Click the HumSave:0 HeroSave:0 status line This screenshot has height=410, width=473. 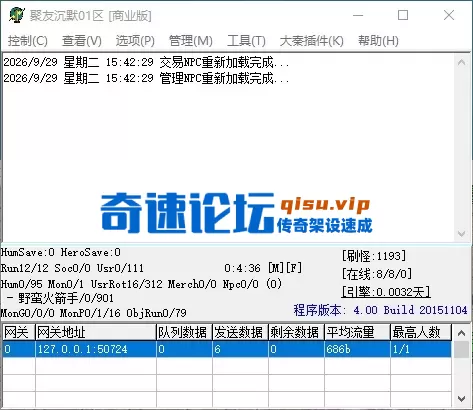[61, 252]
